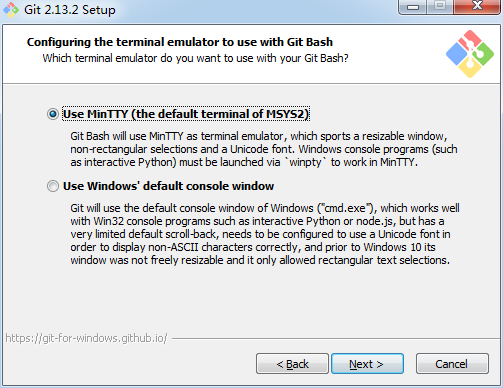Image resolution: width=503 pixels, height=388 pixels.
Task: Click the green diamond of the Git logo
Action: click(x=484, y=53)
